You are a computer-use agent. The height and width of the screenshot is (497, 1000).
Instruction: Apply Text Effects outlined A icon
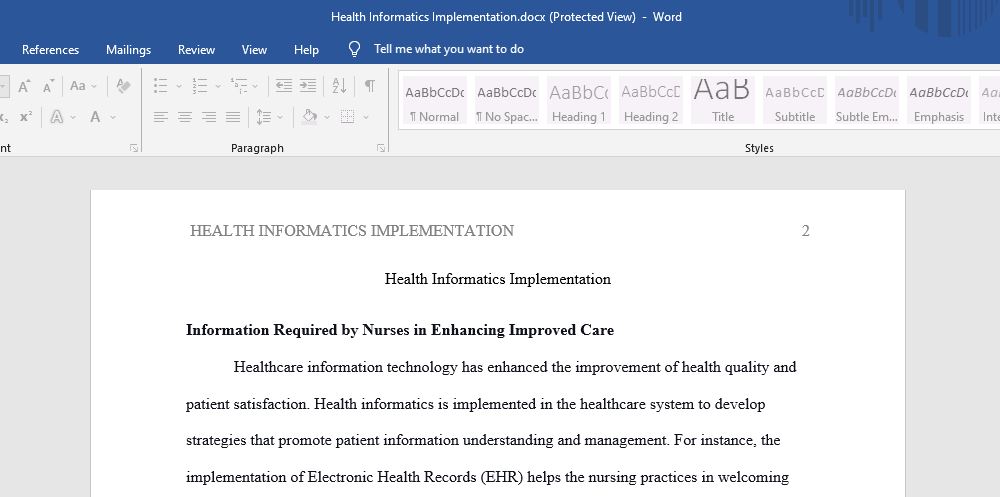pyautogui.click(x=57, y=117)
